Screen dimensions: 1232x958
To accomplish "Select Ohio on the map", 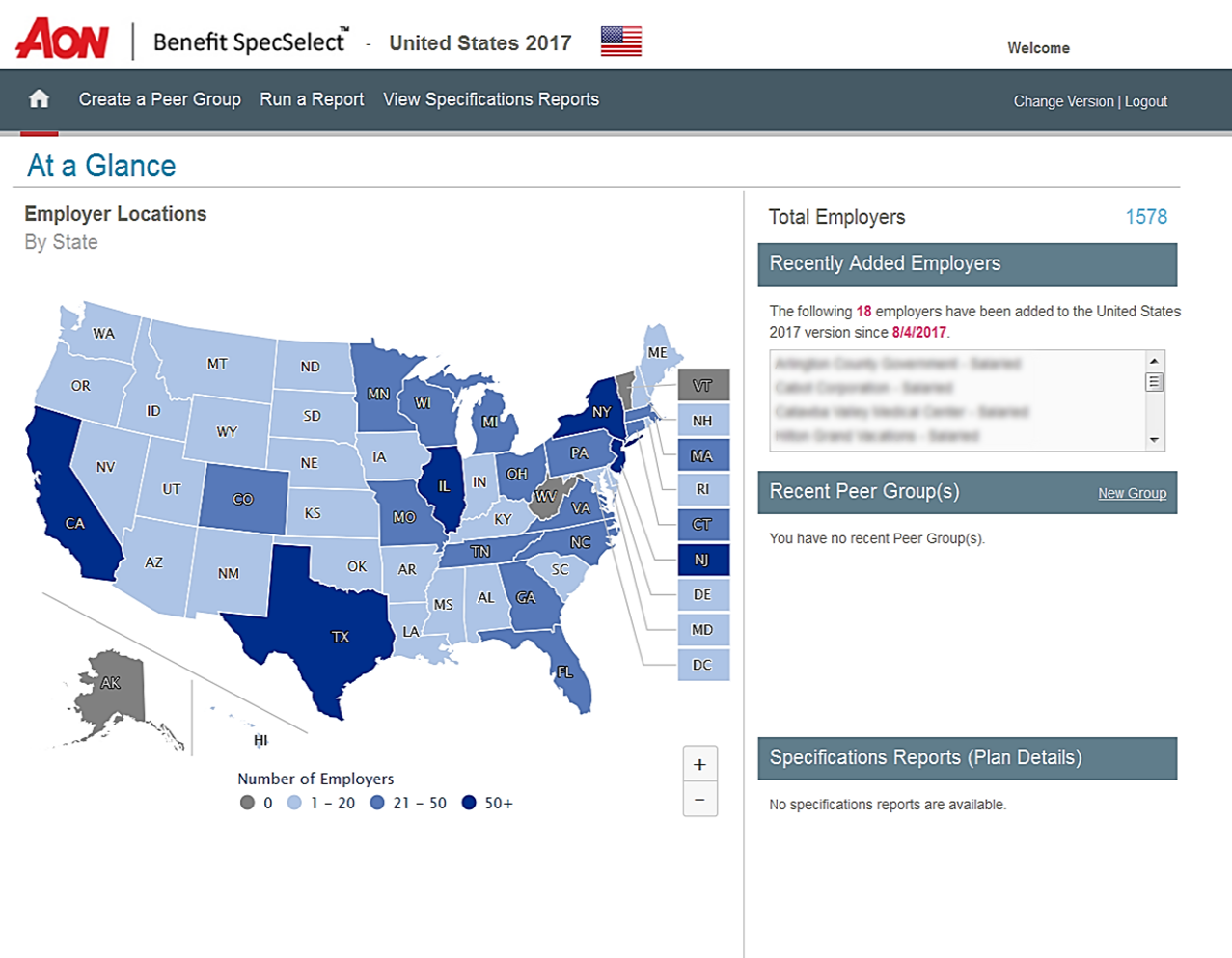I will coord(516,473).
